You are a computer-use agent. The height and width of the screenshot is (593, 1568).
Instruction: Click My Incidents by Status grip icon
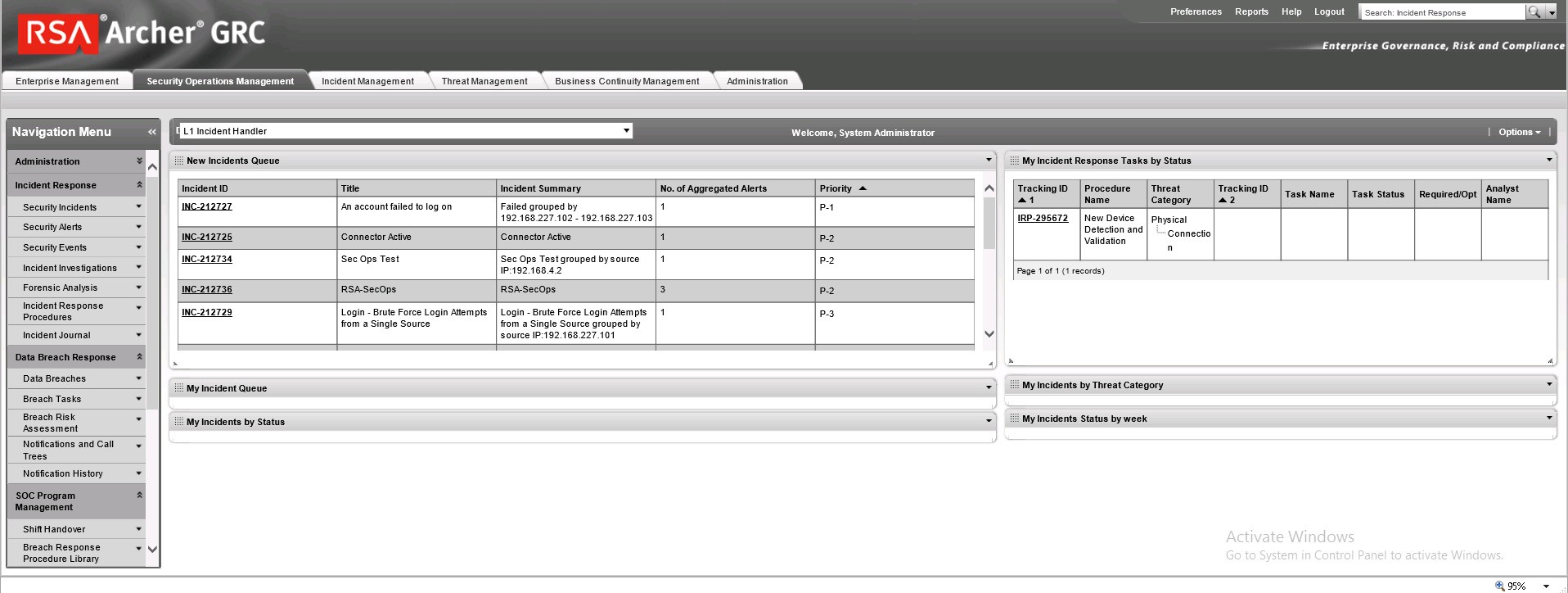[x=178, y=422]
